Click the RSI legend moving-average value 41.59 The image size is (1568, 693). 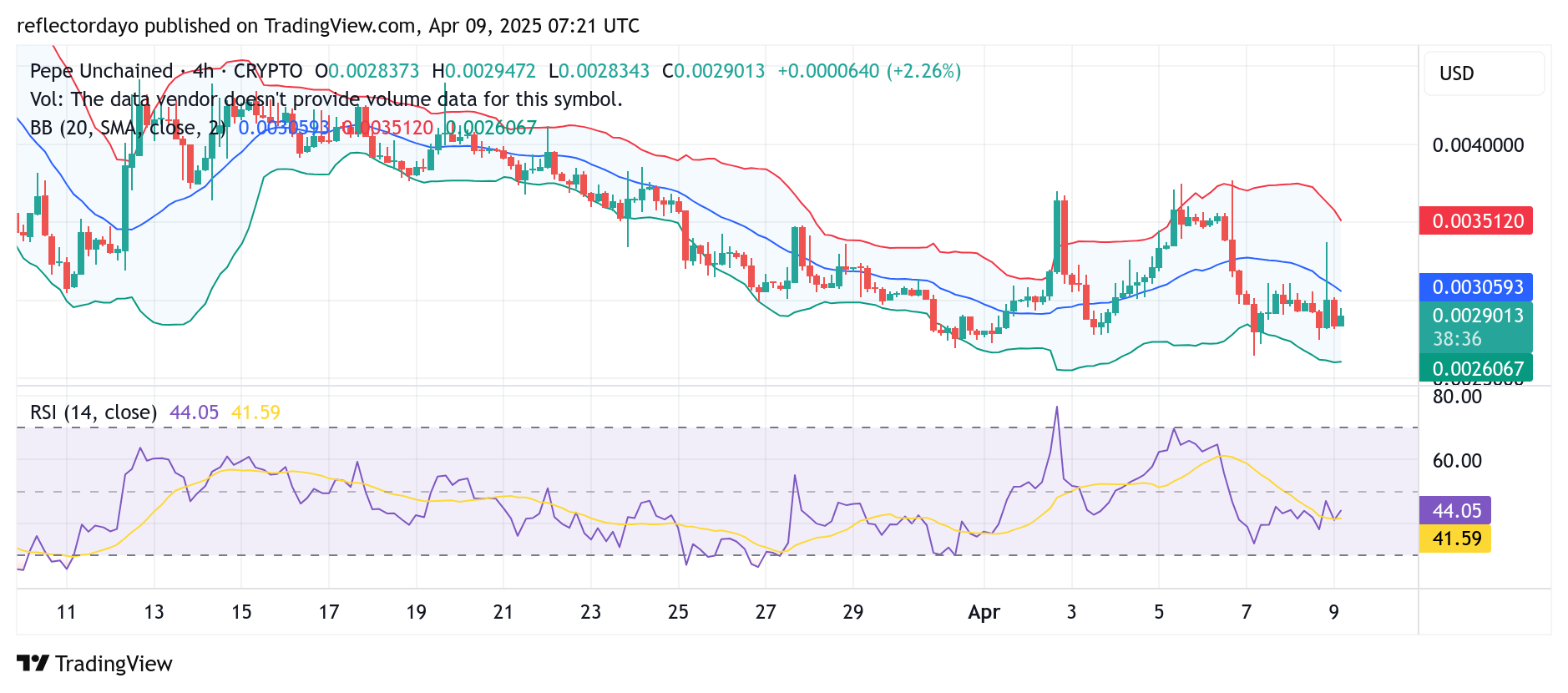tap(255, 412)
